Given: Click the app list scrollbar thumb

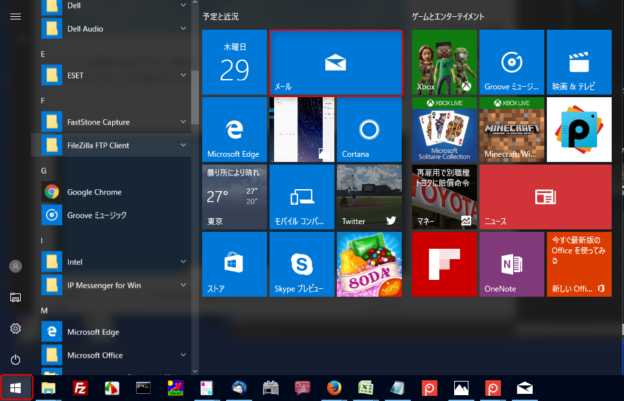Looking at the screenshot, I should click(195, 97).
